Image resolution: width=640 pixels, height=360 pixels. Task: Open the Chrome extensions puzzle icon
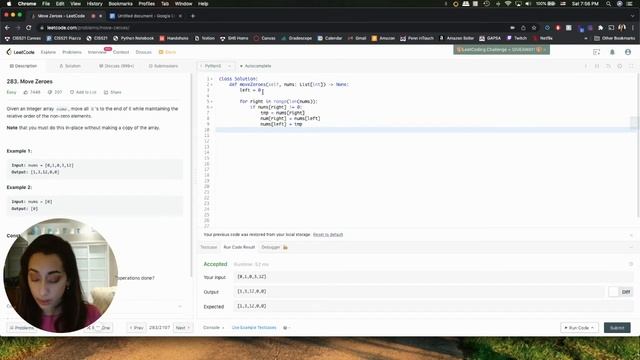pos(600,28)
